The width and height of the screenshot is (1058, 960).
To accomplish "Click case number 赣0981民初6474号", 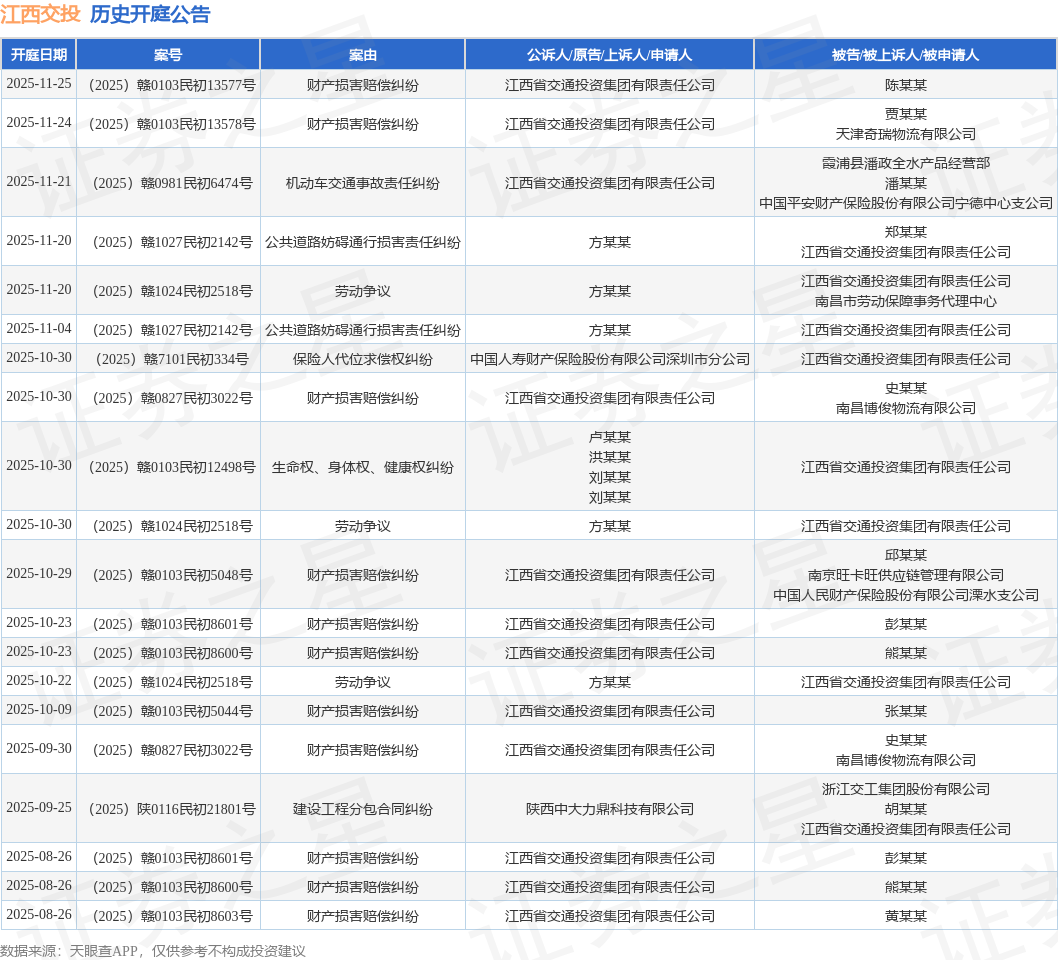I will [172, 183].
